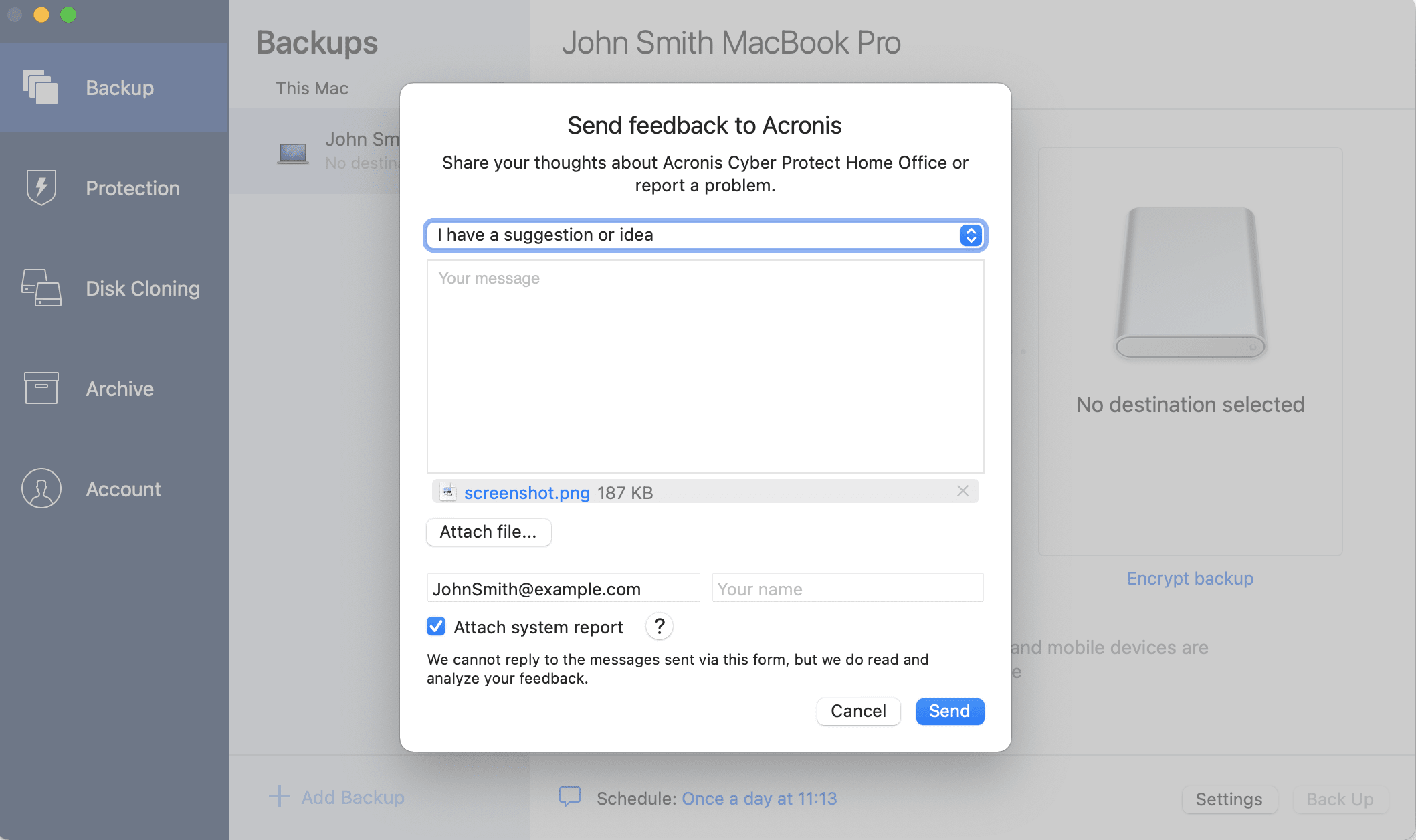The width and height of the screenshot is (1416, 840).
Task: Click the plus icon for Add Backup
Action: point(279,797)
